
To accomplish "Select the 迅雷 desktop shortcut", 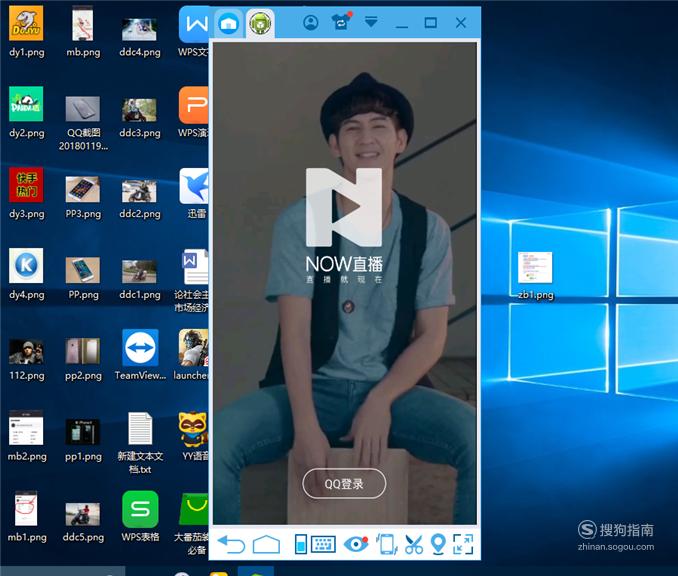I will pyautogui.click(x=195, y=193).
